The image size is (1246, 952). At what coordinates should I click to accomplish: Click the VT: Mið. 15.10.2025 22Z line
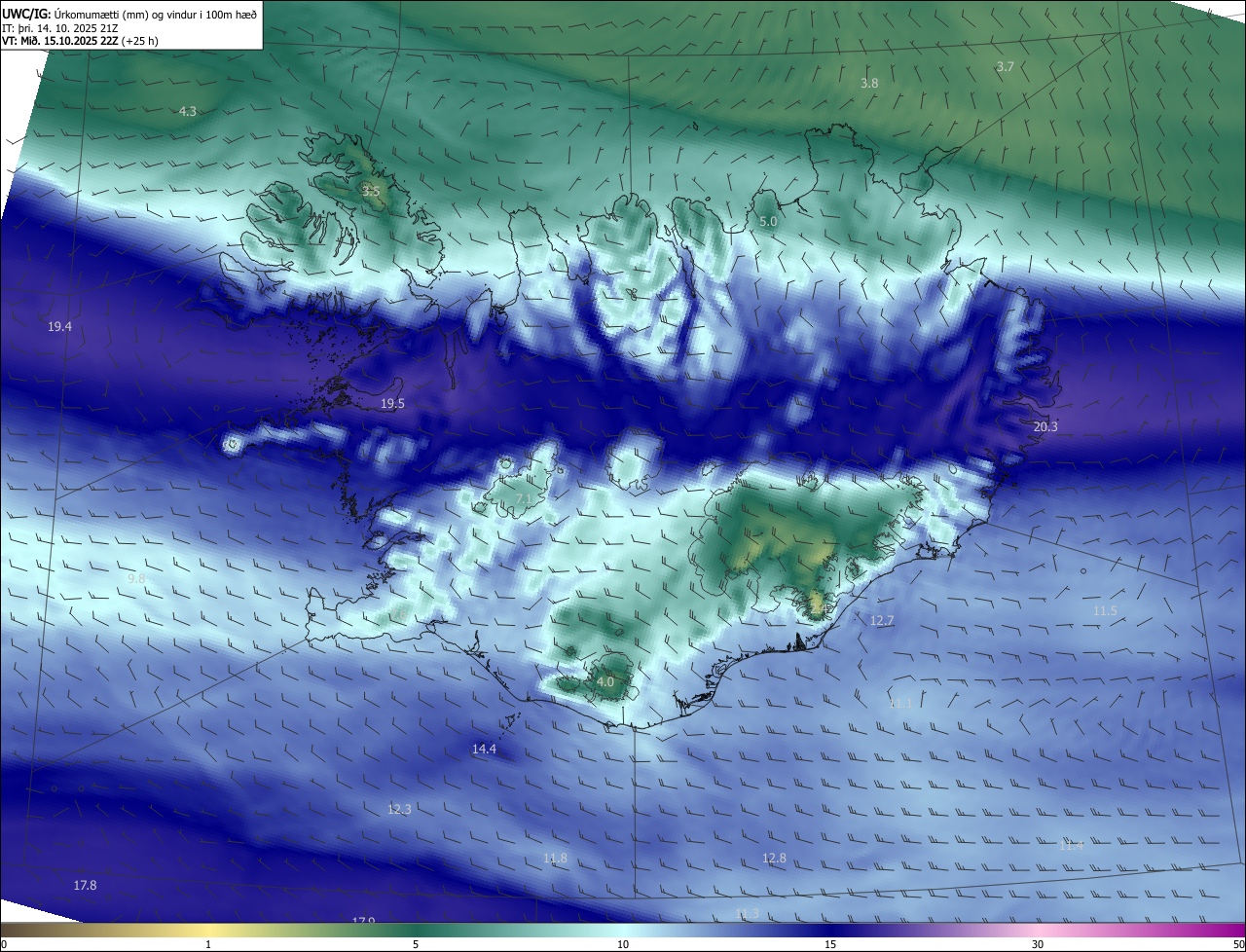pos(80,41)
